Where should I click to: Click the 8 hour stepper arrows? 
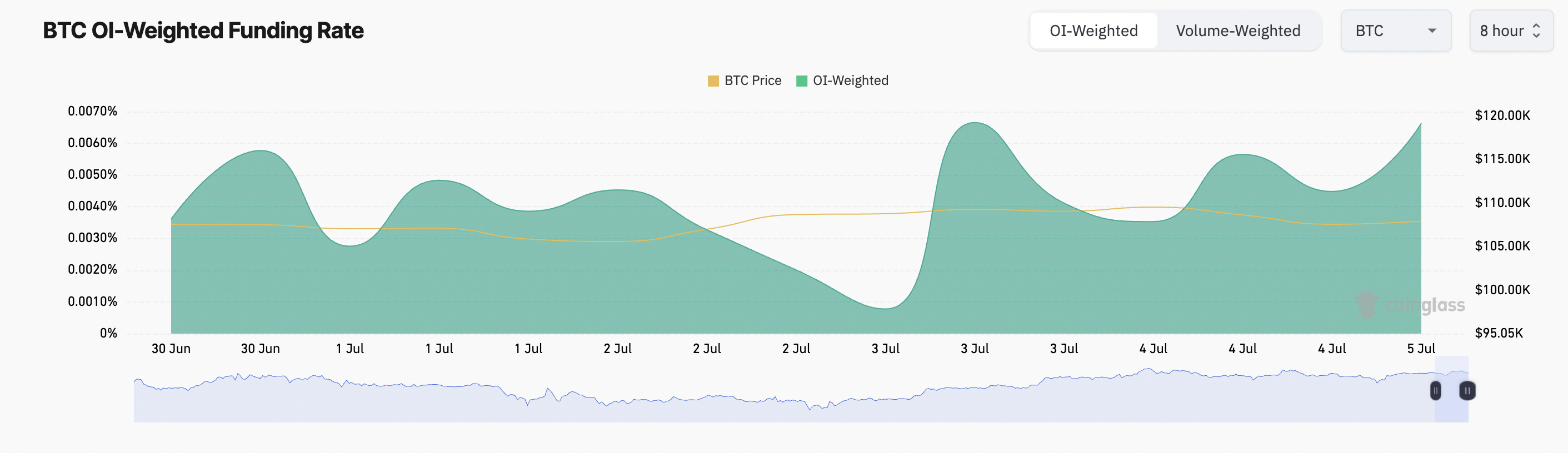coord(1536,31)
